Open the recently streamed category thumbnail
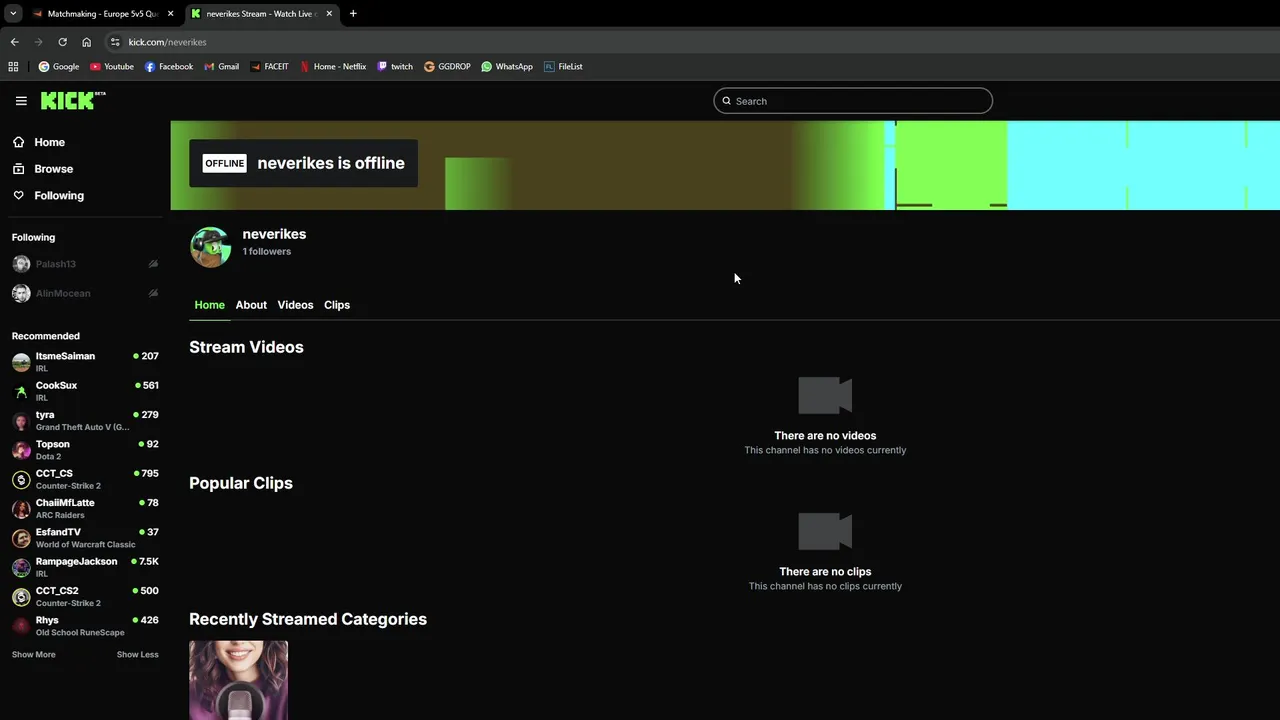The image size is (1280, 720). (x=238, y=680)
